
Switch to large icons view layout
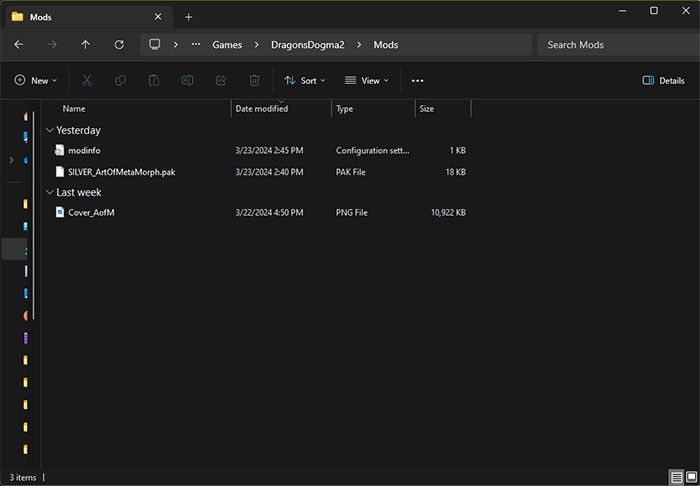coord(689,477)
